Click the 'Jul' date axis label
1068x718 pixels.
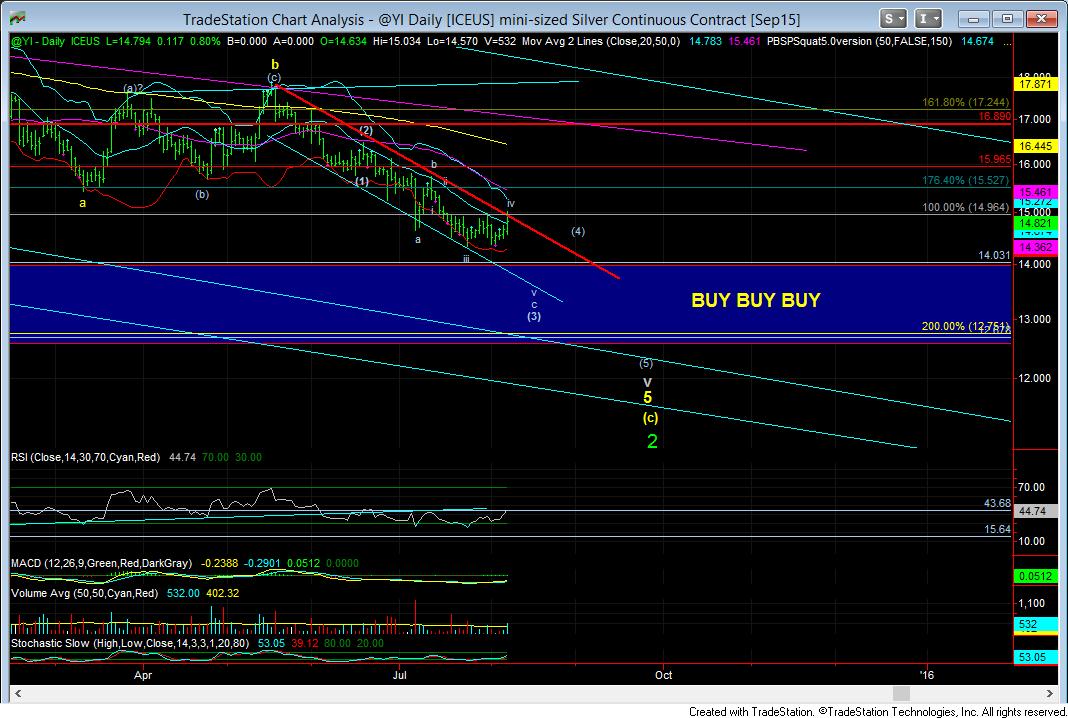tap(400, 675)
